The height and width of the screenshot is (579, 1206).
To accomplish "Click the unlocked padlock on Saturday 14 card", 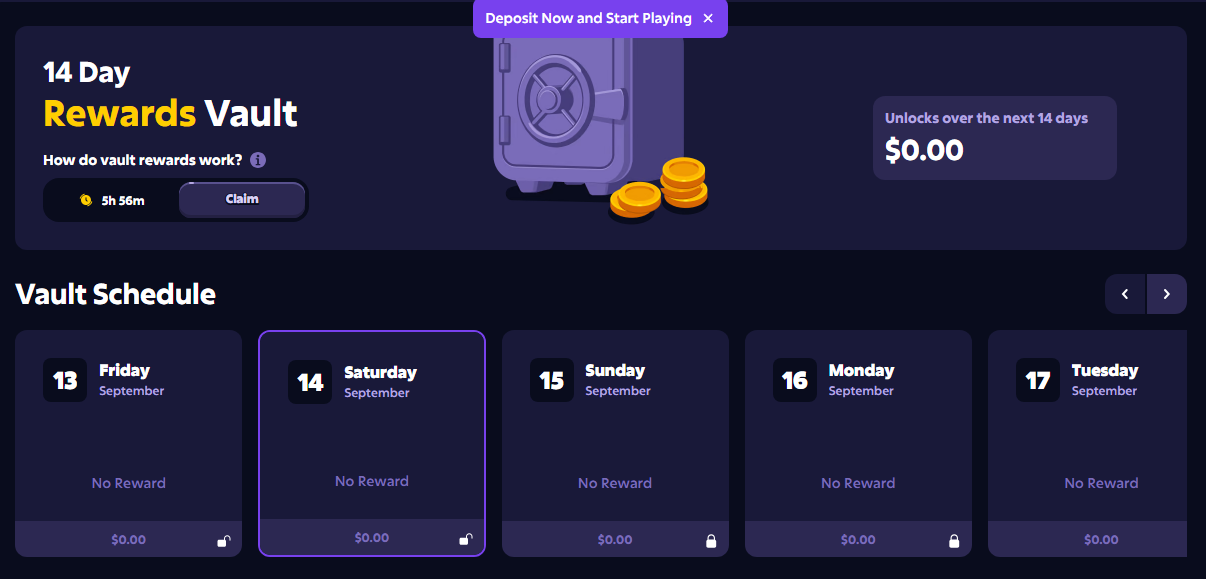I will pos(465,539).
